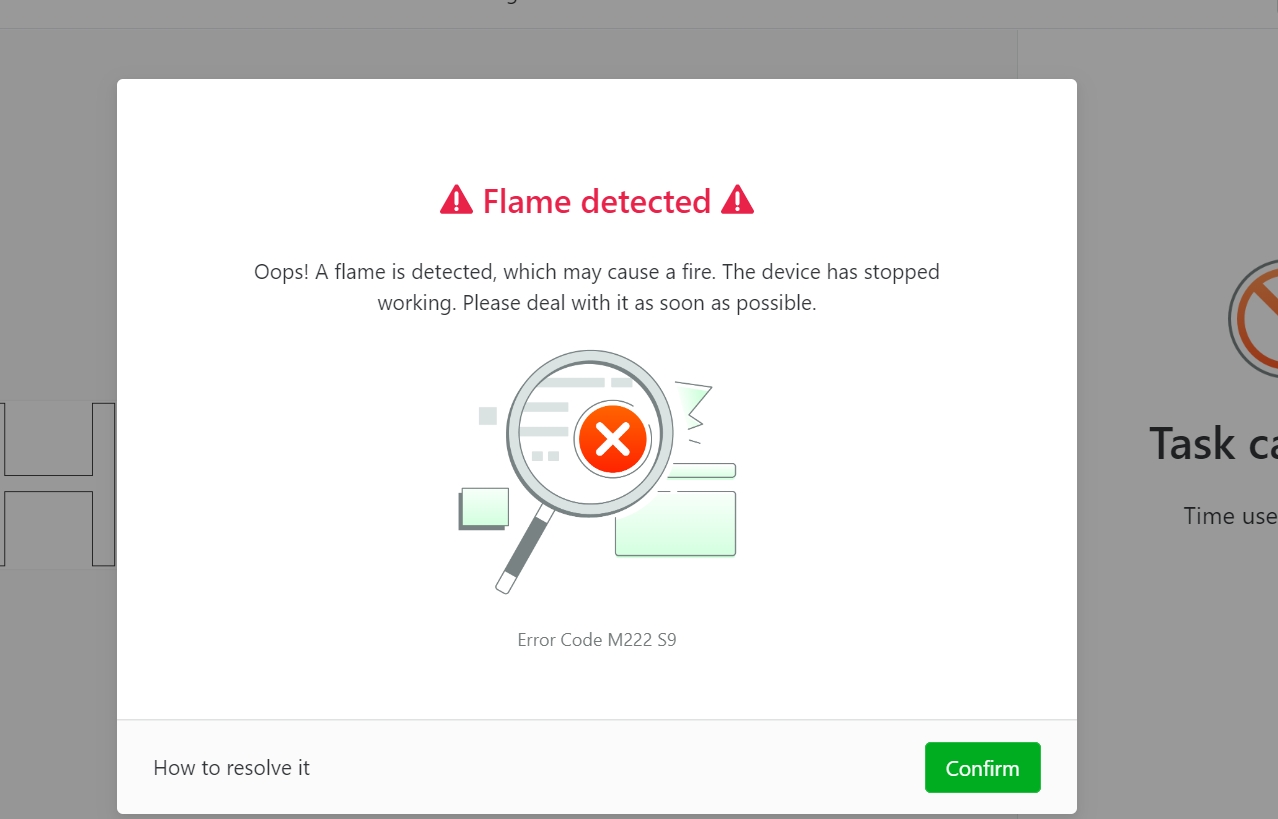Screen dimensions: 1278x819
Task: Click the flame warning description paragraph
Action: tap(597, 287)
